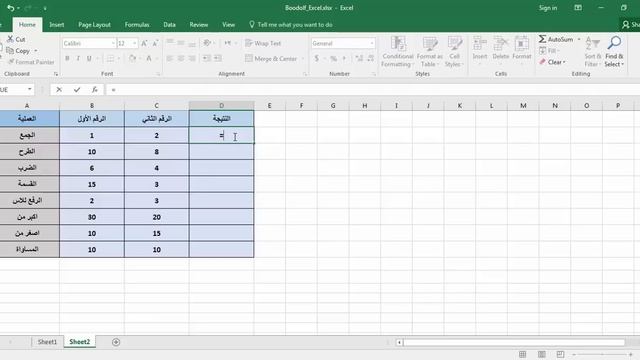Click the Copy command in the Clipboard group
Viewport: 640px width, 360px height.
(18, 51)
